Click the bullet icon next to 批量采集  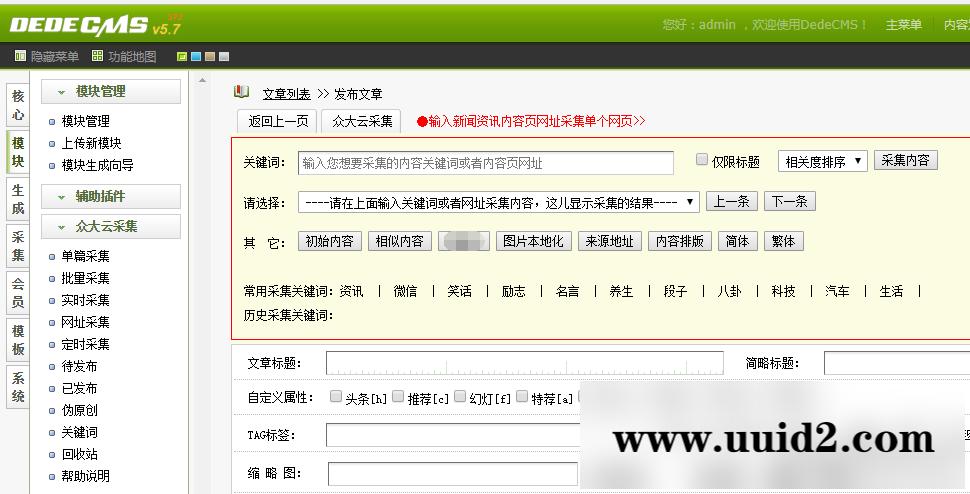pyautogui.click(x=52, y=279)
